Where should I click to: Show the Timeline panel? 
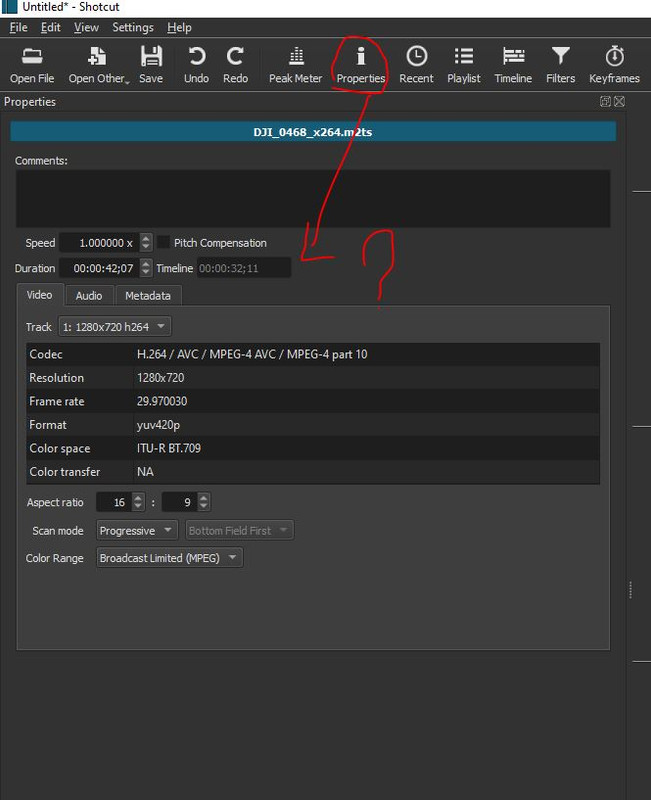point(513,65)
